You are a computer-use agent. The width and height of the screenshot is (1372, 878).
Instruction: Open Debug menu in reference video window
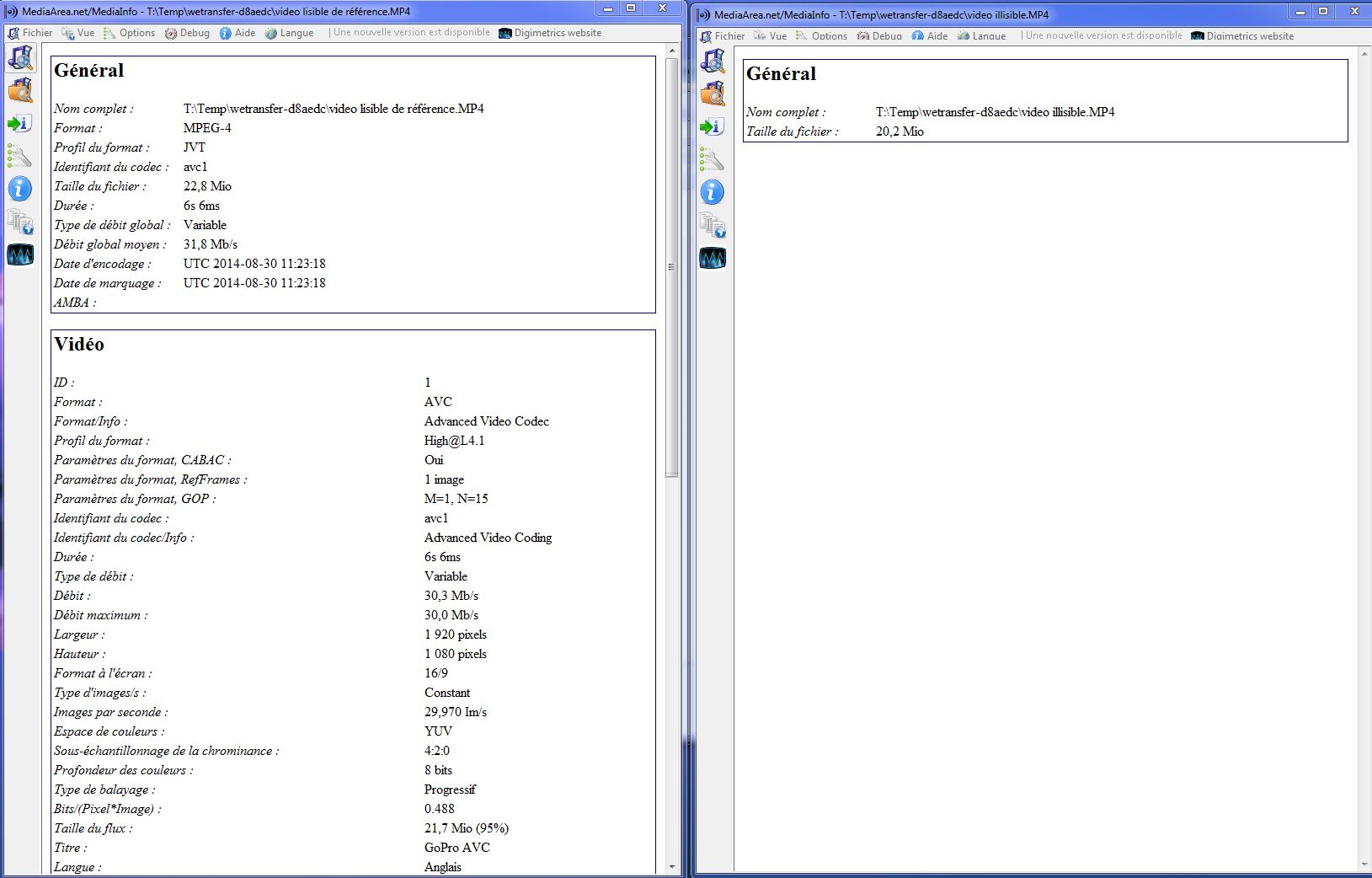point(187,33)
